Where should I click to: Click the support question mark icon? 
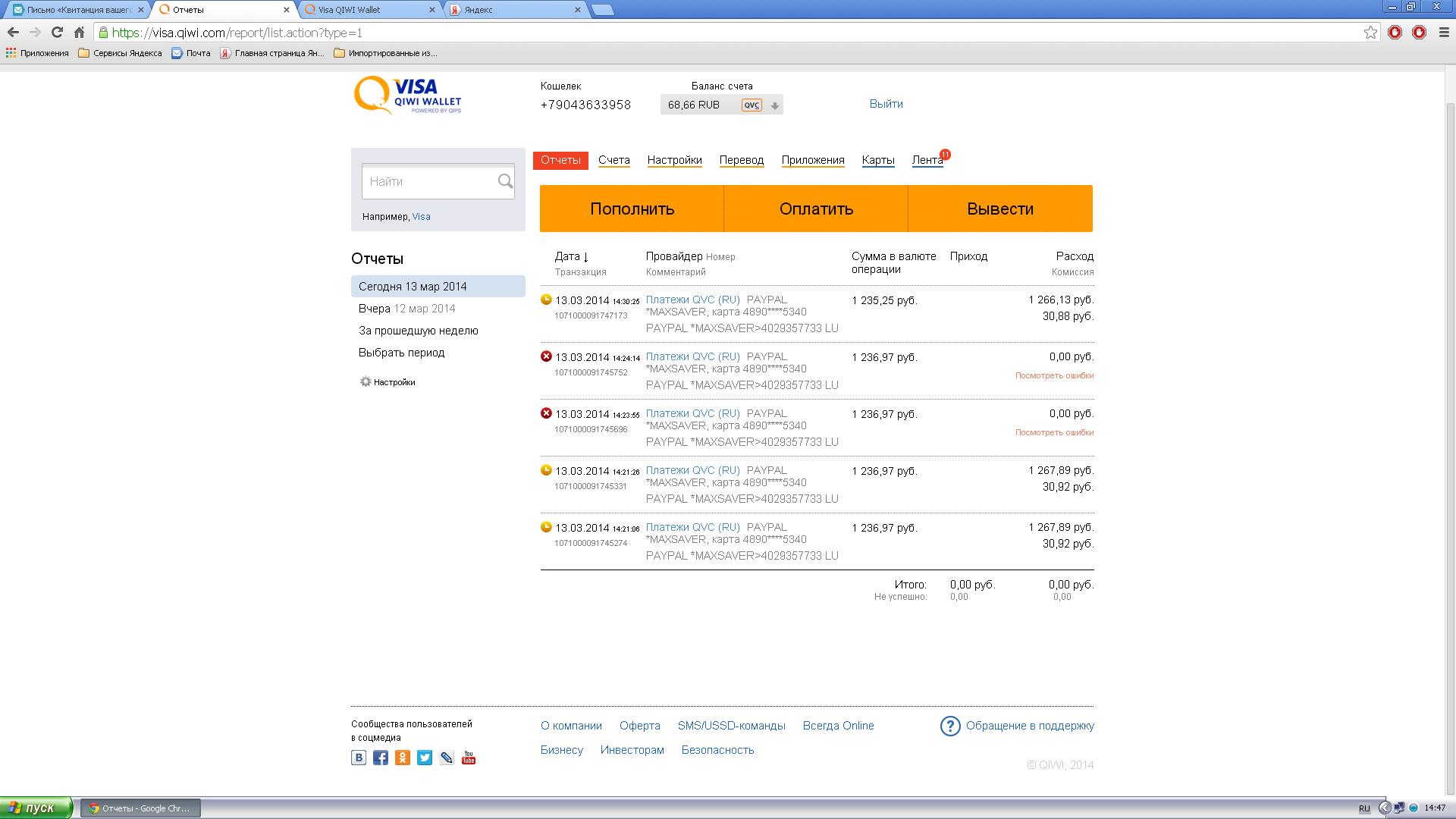click(950, 726)
